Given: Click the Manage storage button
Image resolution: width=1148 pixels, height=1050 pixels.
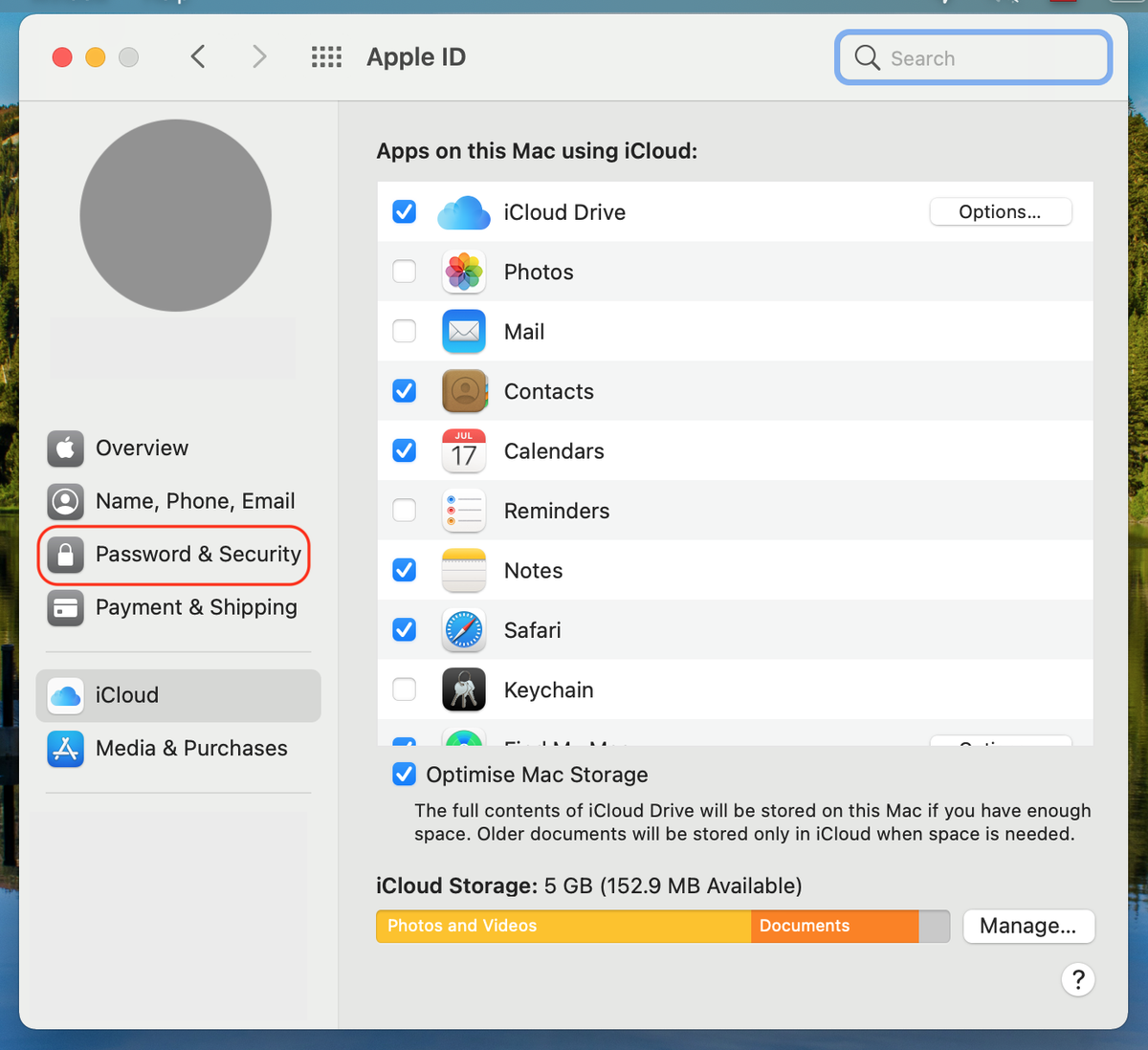Looking at the screenshot, I should (1028, 926).
